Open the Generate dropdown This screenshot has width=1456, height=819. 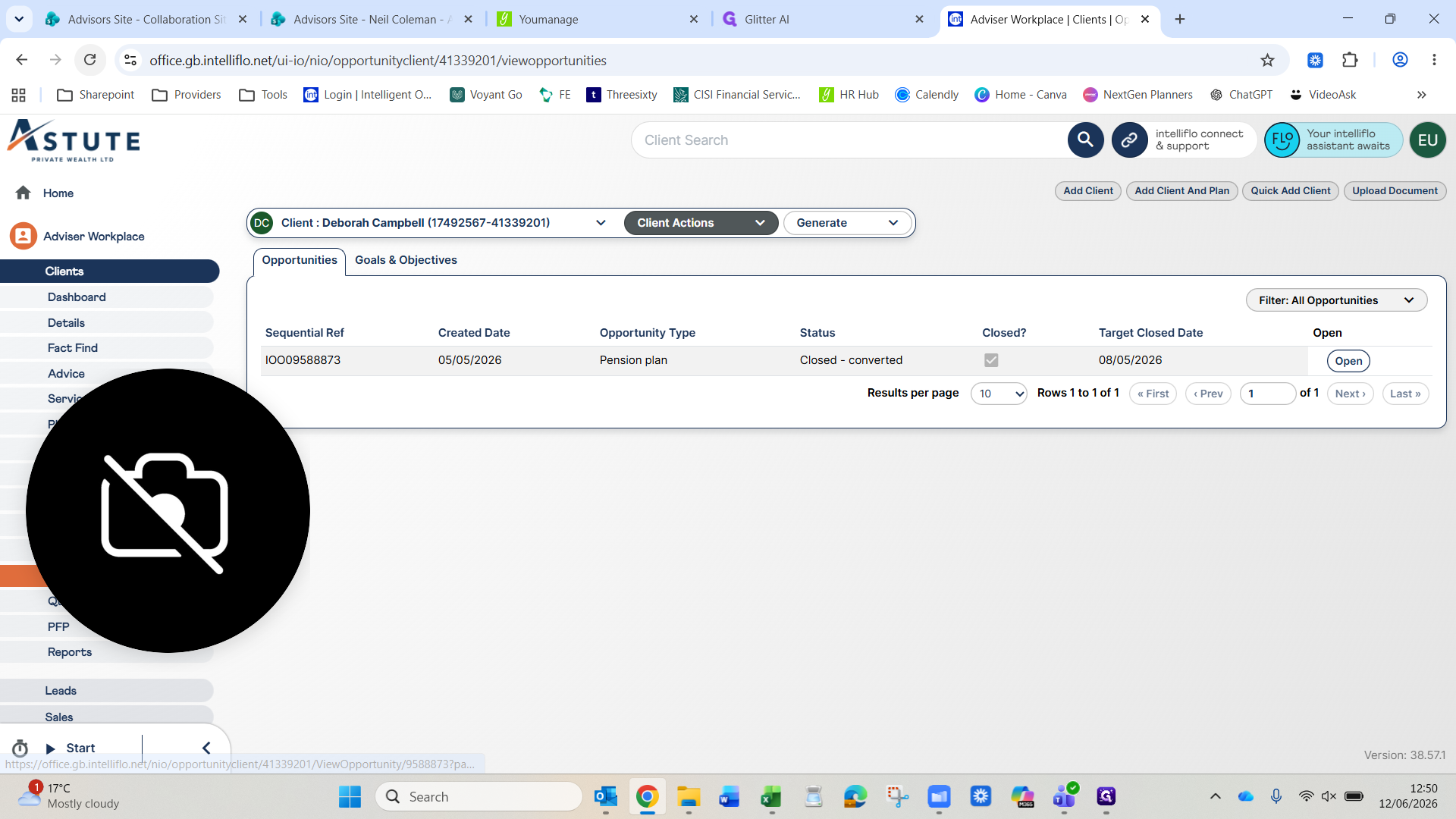click(x=847, y=223)
